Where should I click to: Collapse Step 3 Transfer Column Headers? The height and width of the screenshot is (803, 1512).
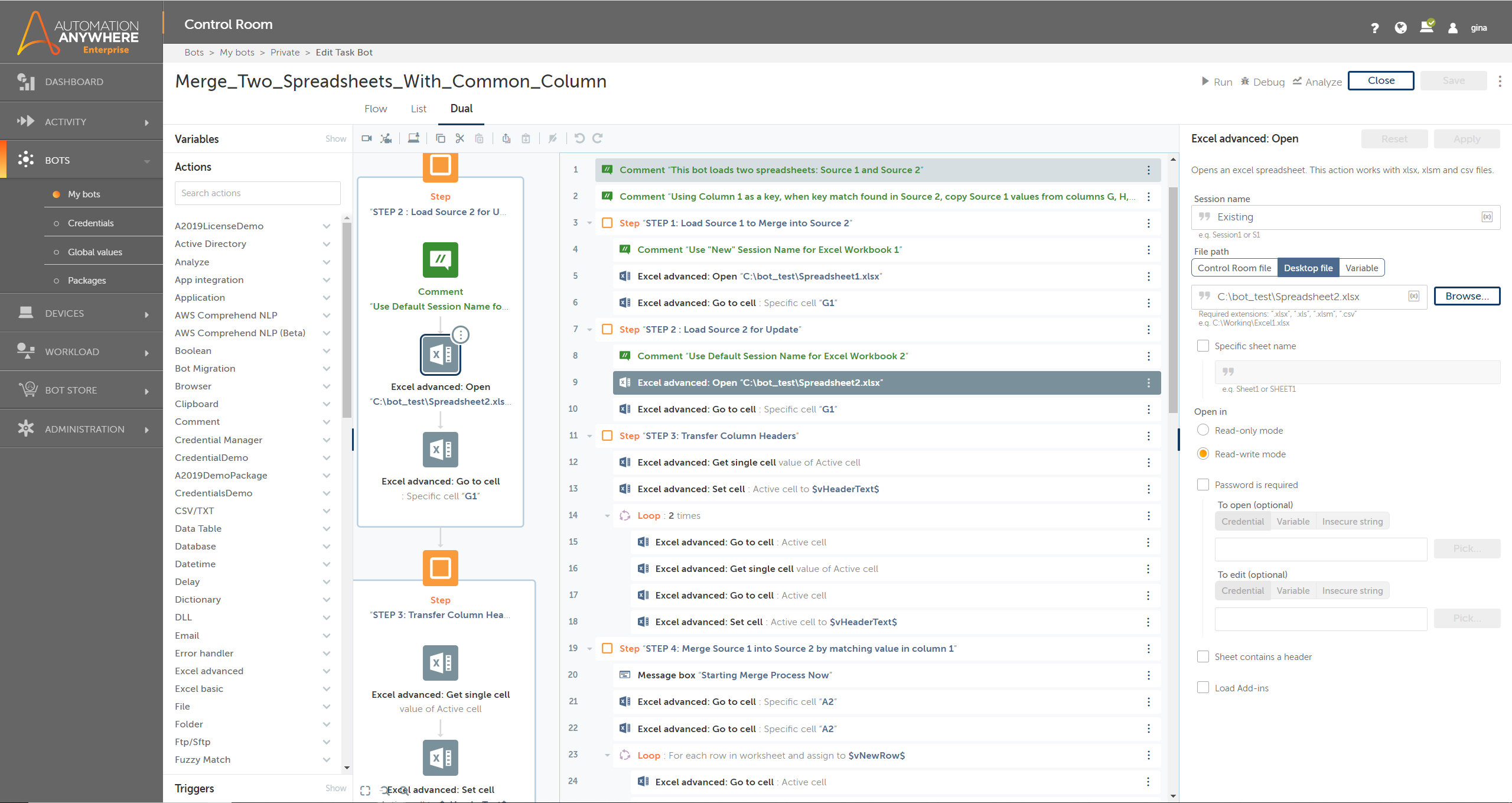coord(589,436)
